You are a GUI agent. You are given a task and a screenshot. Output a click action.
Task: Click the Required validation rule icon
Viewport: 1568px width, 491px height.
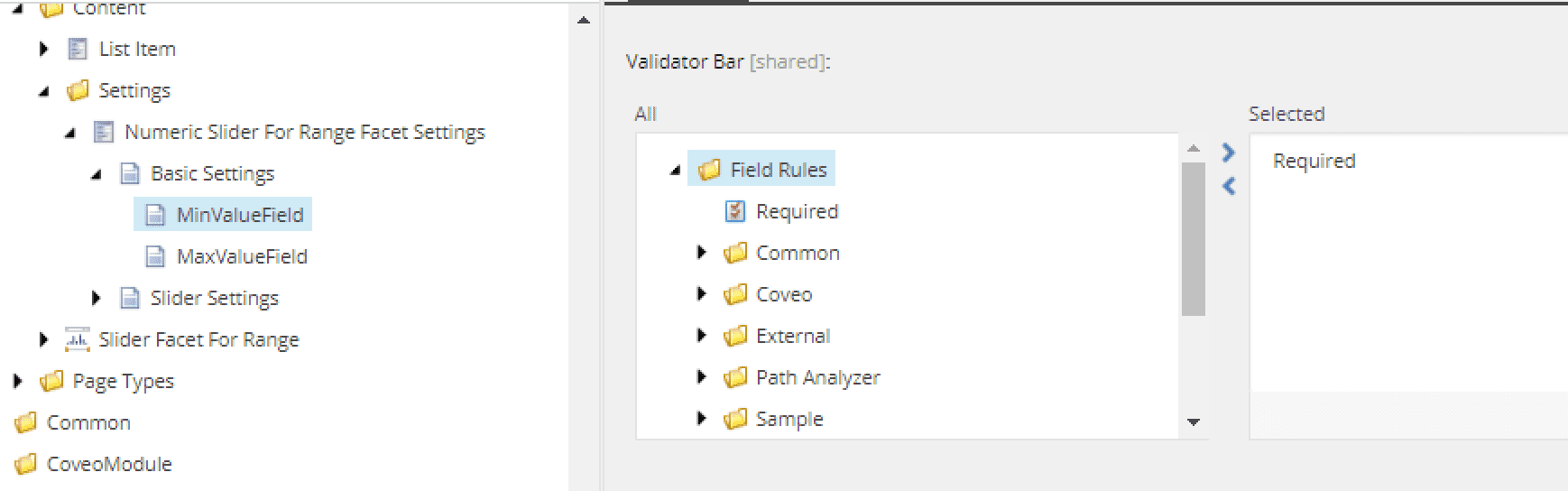pyautogui.click(x=735, y=211)
